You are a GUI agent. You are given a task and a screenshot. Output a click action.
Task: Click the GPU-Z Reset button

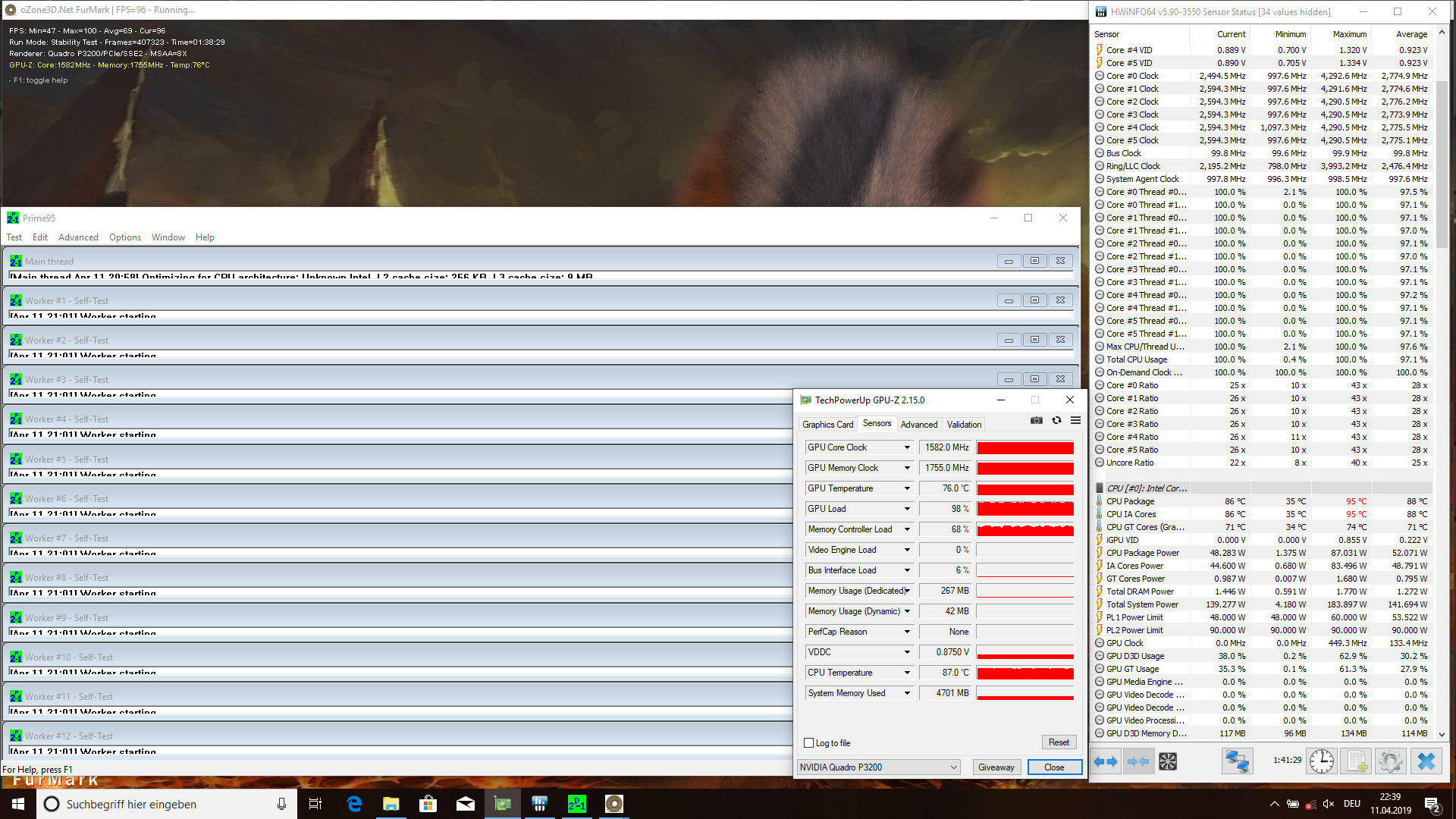(x=1059, y=742)
